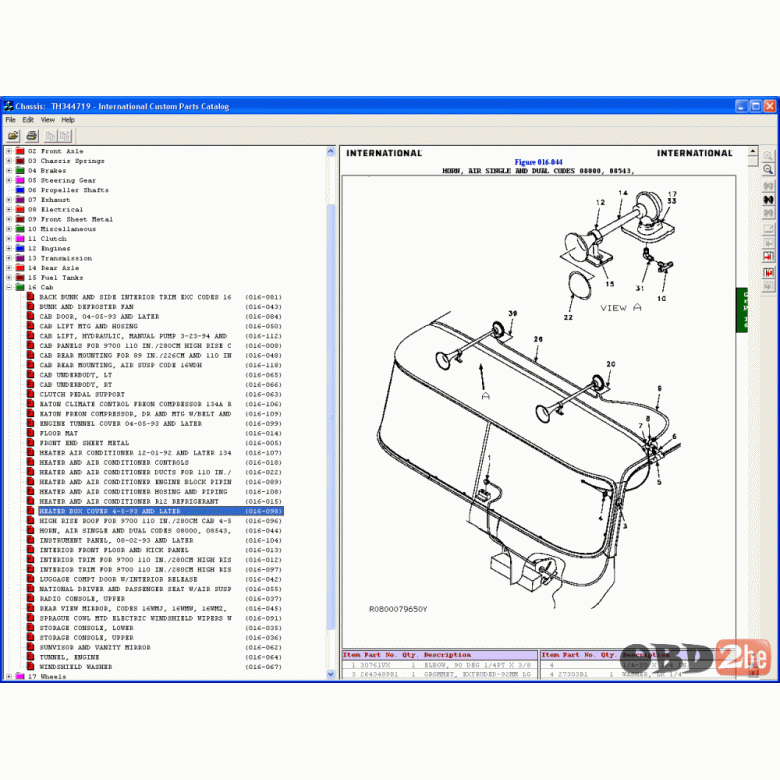Click the grayed arrow icon below red left-arrow

(768, 286)
